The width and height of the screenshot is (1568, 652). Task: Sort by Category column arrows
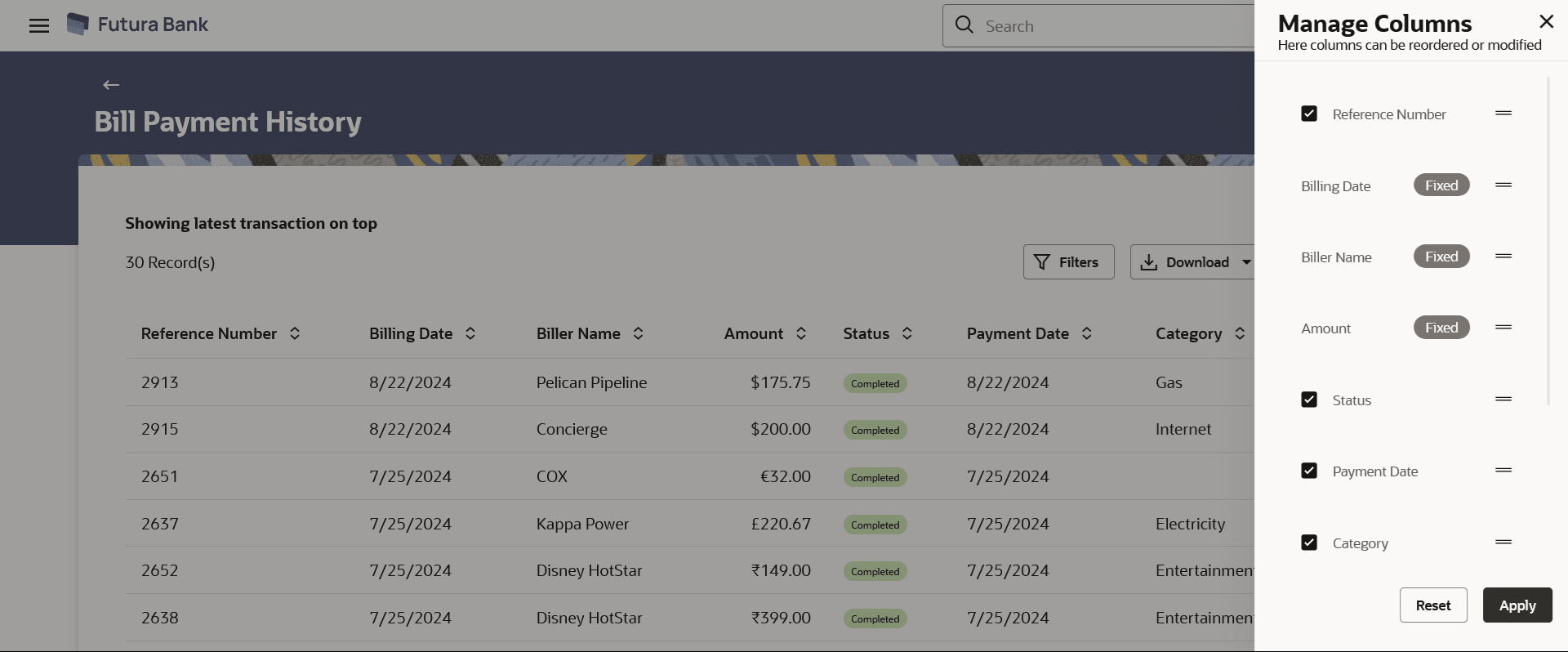[x=1240, y=333]
